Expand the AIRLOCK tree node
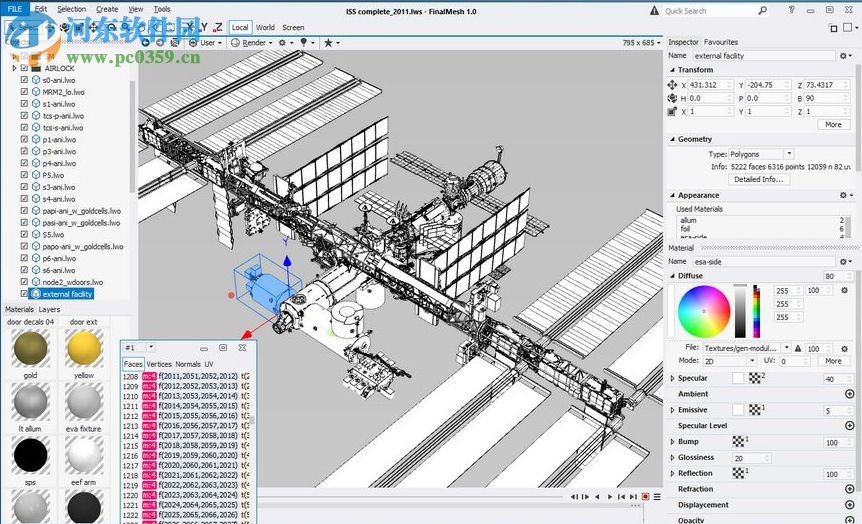 point(14,68)
